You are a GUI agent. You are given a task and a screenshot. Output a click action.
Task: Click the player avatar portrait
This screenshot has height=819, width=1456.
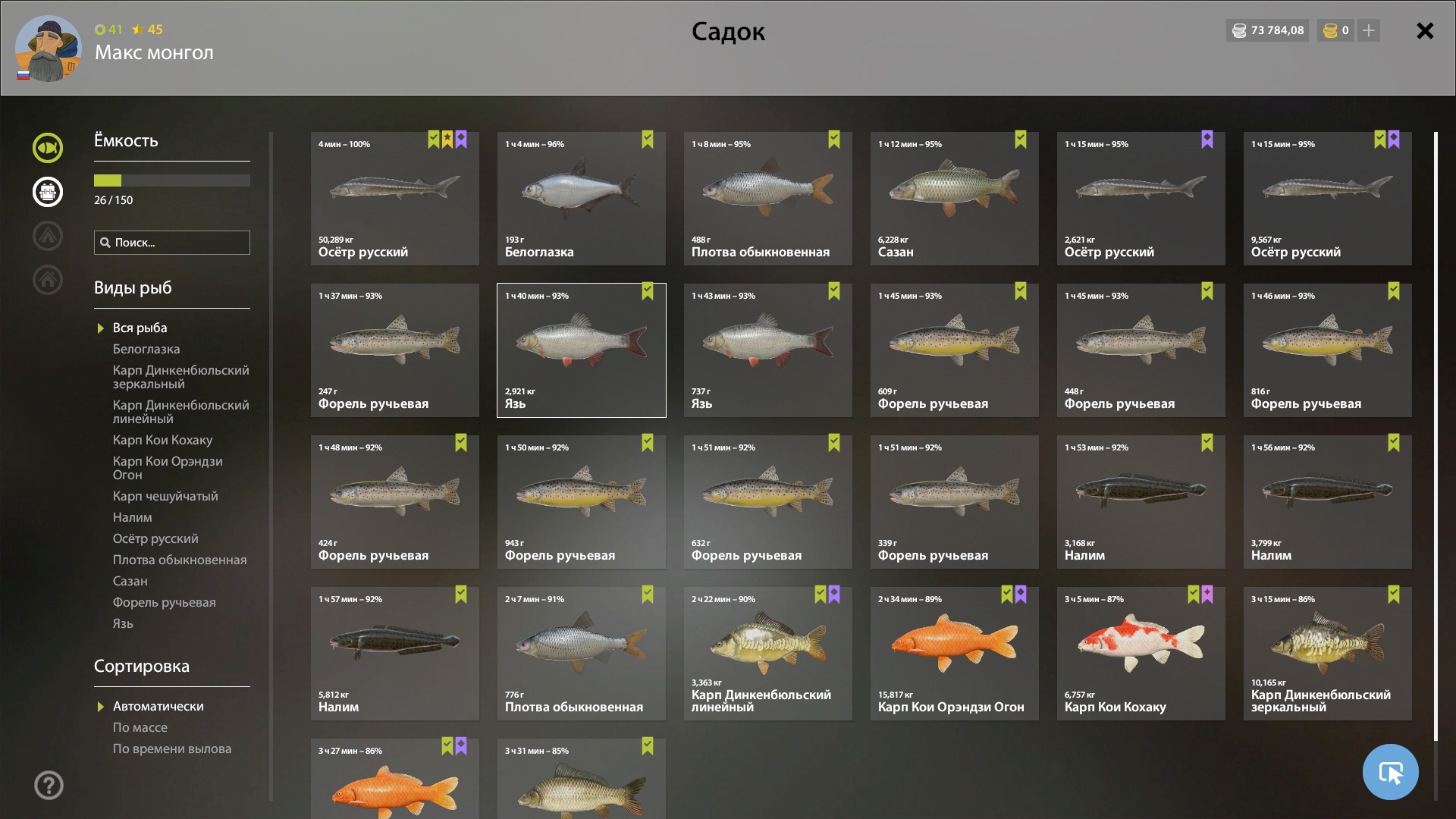(48, 49)
